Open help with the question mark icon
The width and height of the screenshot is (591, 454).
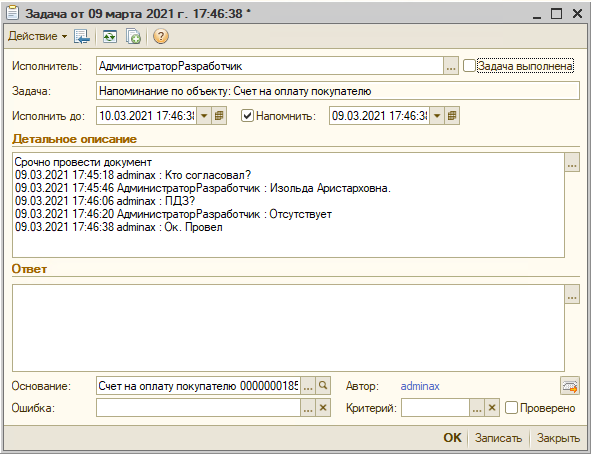(161, 37)
